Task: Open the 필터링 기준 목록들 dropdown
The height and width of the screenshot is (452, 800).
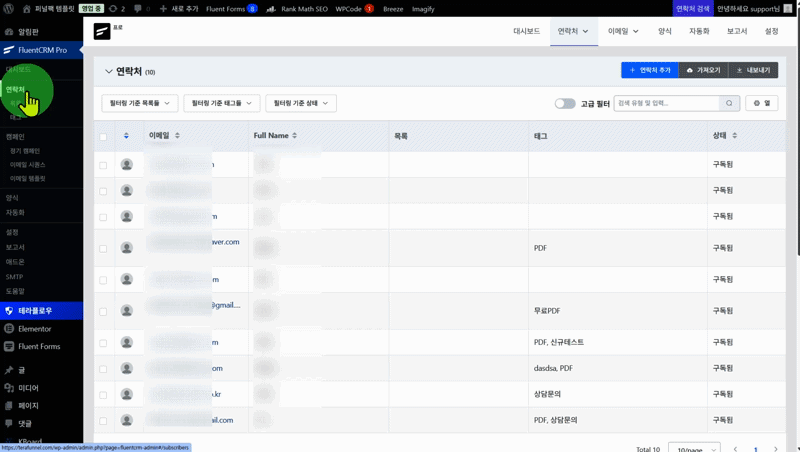Action: pos(139,103)
